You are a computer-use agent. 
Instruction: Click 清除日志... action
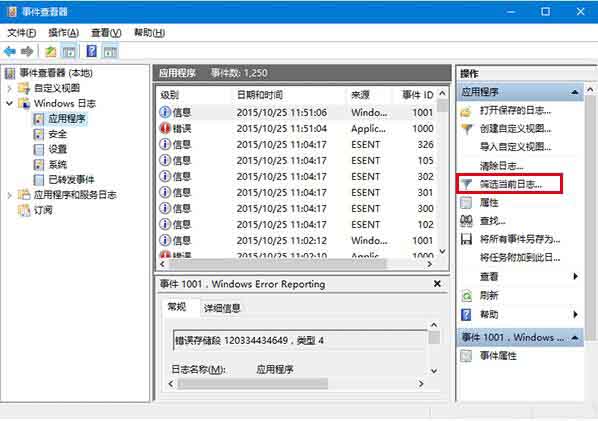(x=501, y=166)
